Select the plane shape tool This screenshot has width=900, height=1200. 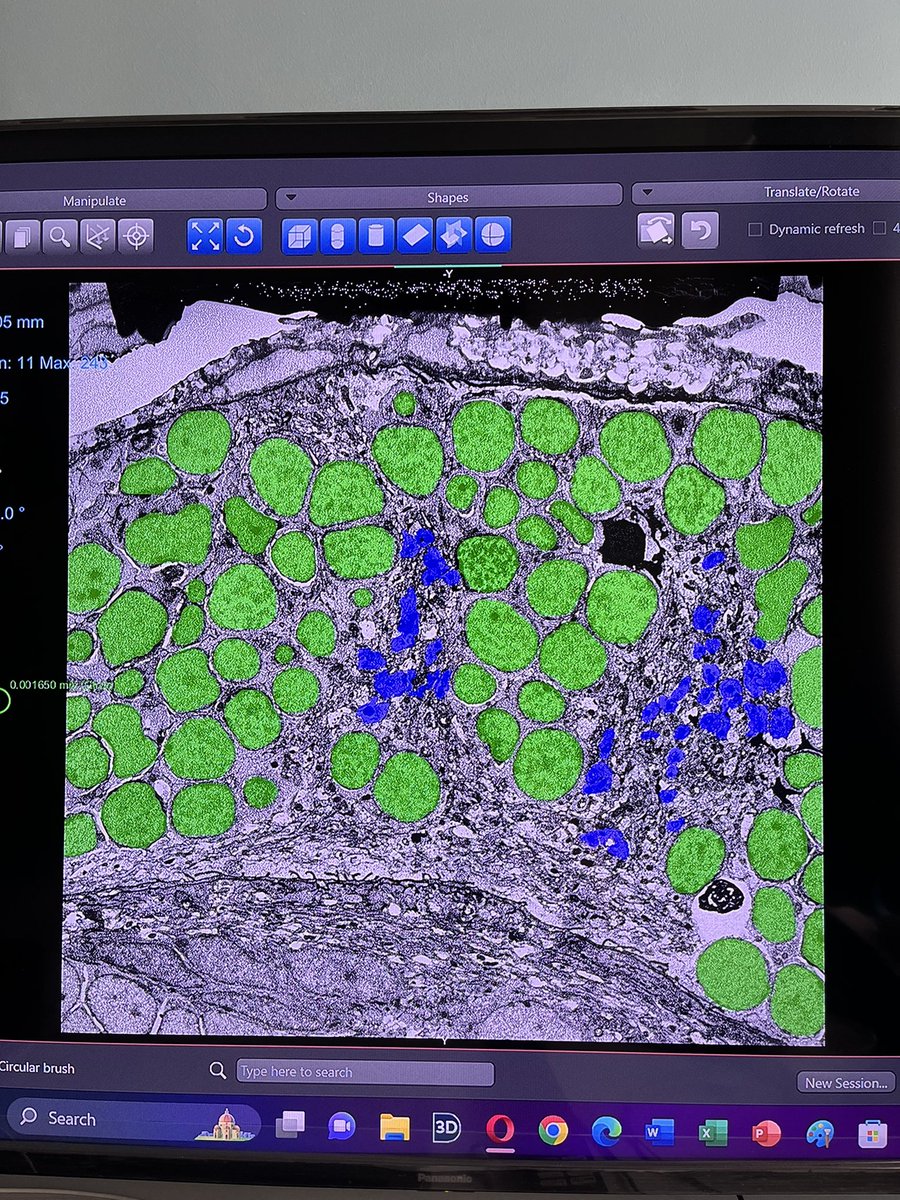(414, 236)
